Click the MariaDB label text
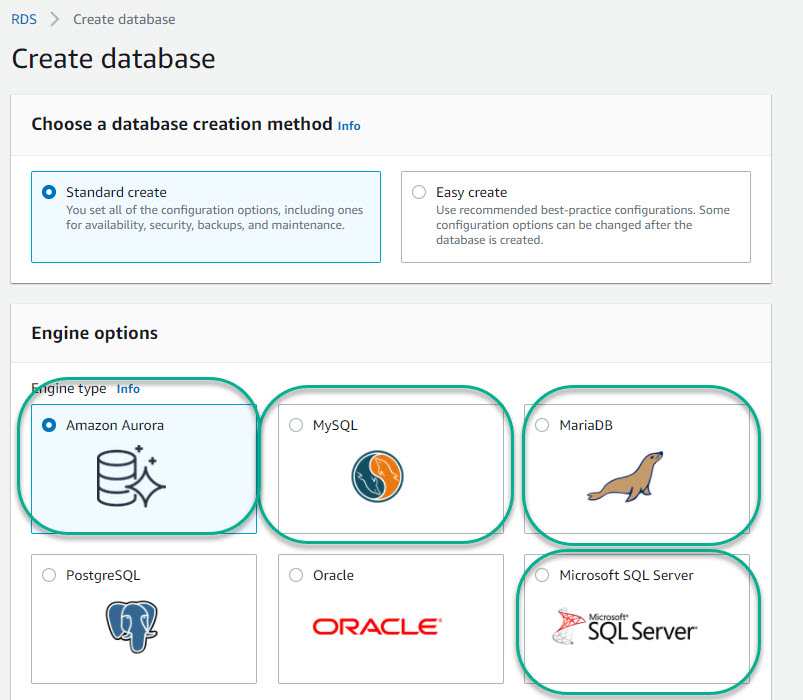 pyautogui.click(x=586, y=426)
